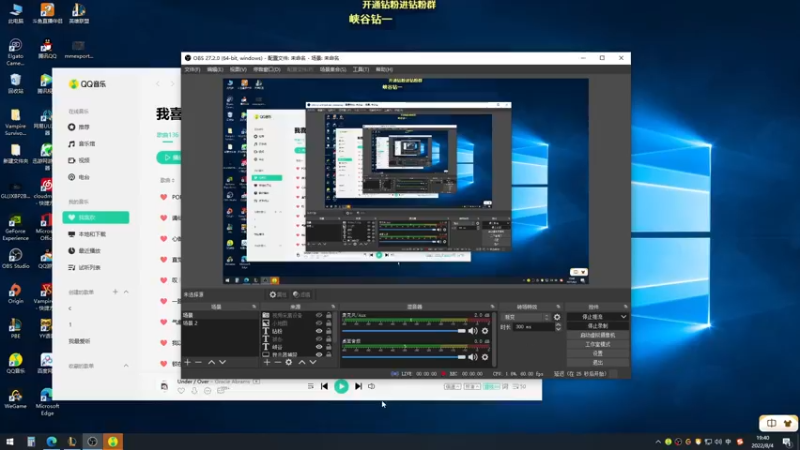800x450 pixels.
Task: Expand the 停止推流 button dropdown arrow
Action: tap(623, 317)
